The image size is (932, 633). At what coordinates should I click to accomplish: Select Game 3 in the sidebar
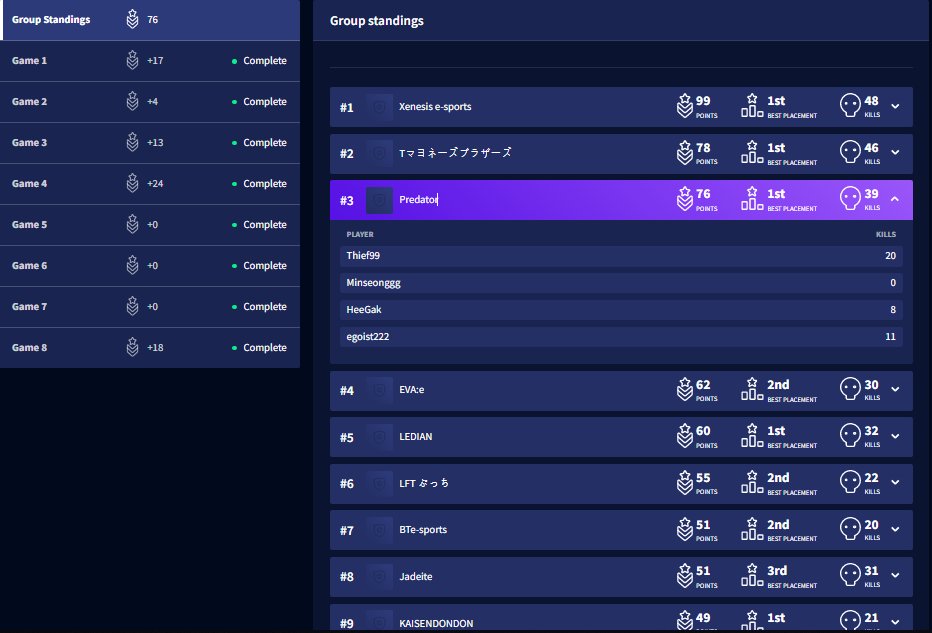pyautogui.click(x=150, y=143)
